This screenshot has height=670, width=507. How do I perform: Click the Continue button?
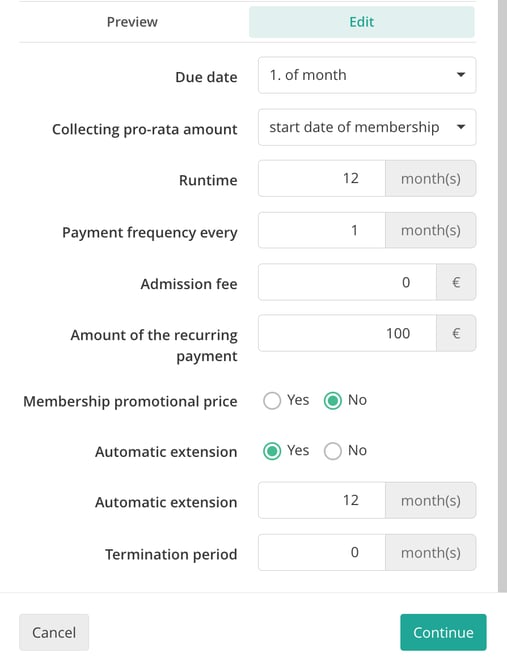tap(443, 632)
